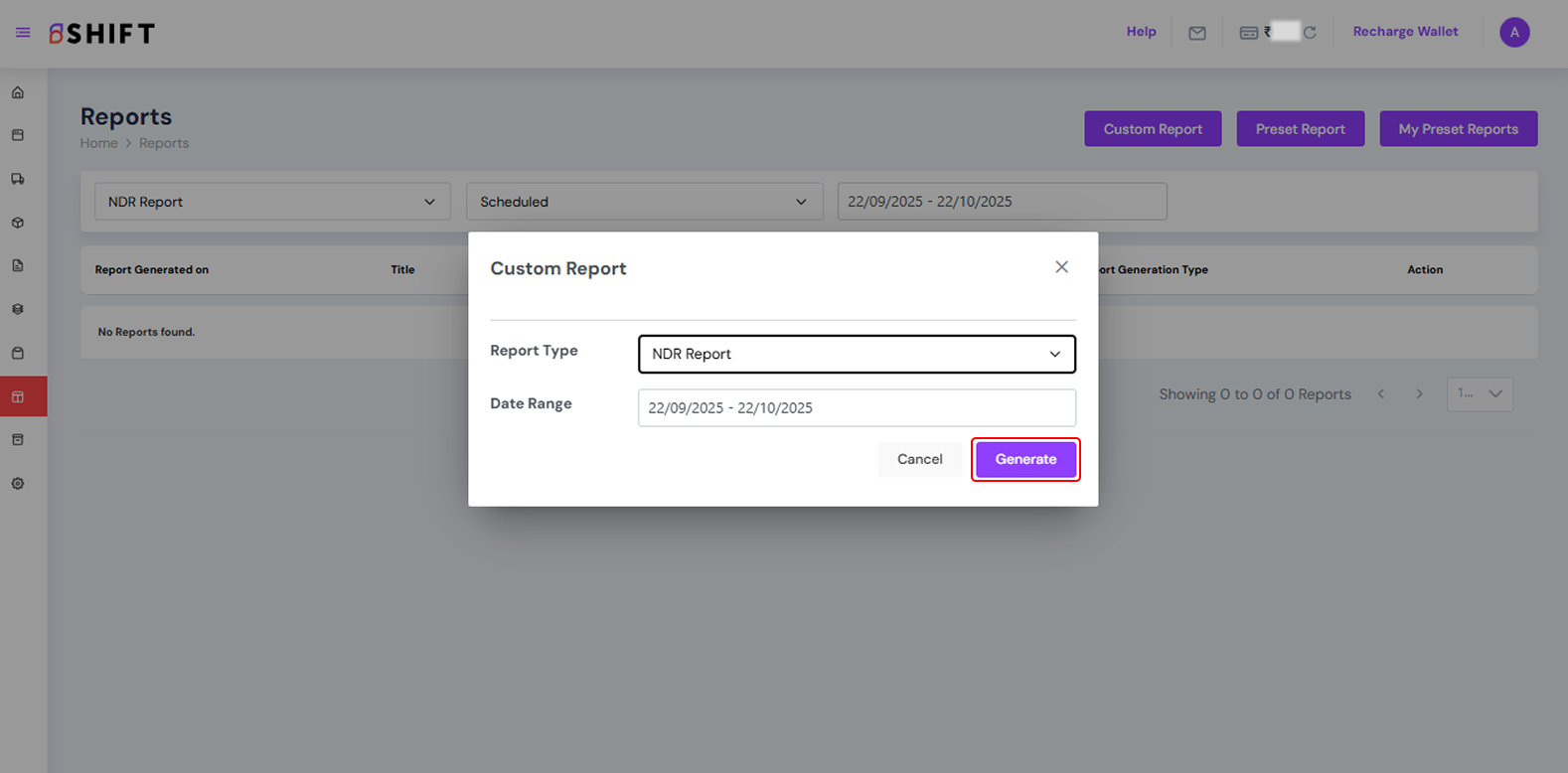Screen dimensions: 1568x773
Task: Open the Preset Report tab button
Action: tap(1300, 129)
